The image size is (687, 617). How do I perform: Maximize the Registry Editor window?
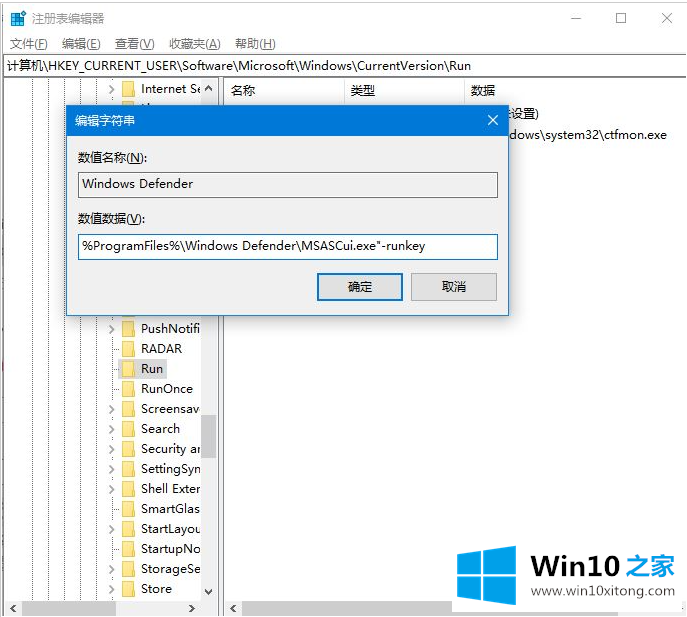[x=621, y=18]
